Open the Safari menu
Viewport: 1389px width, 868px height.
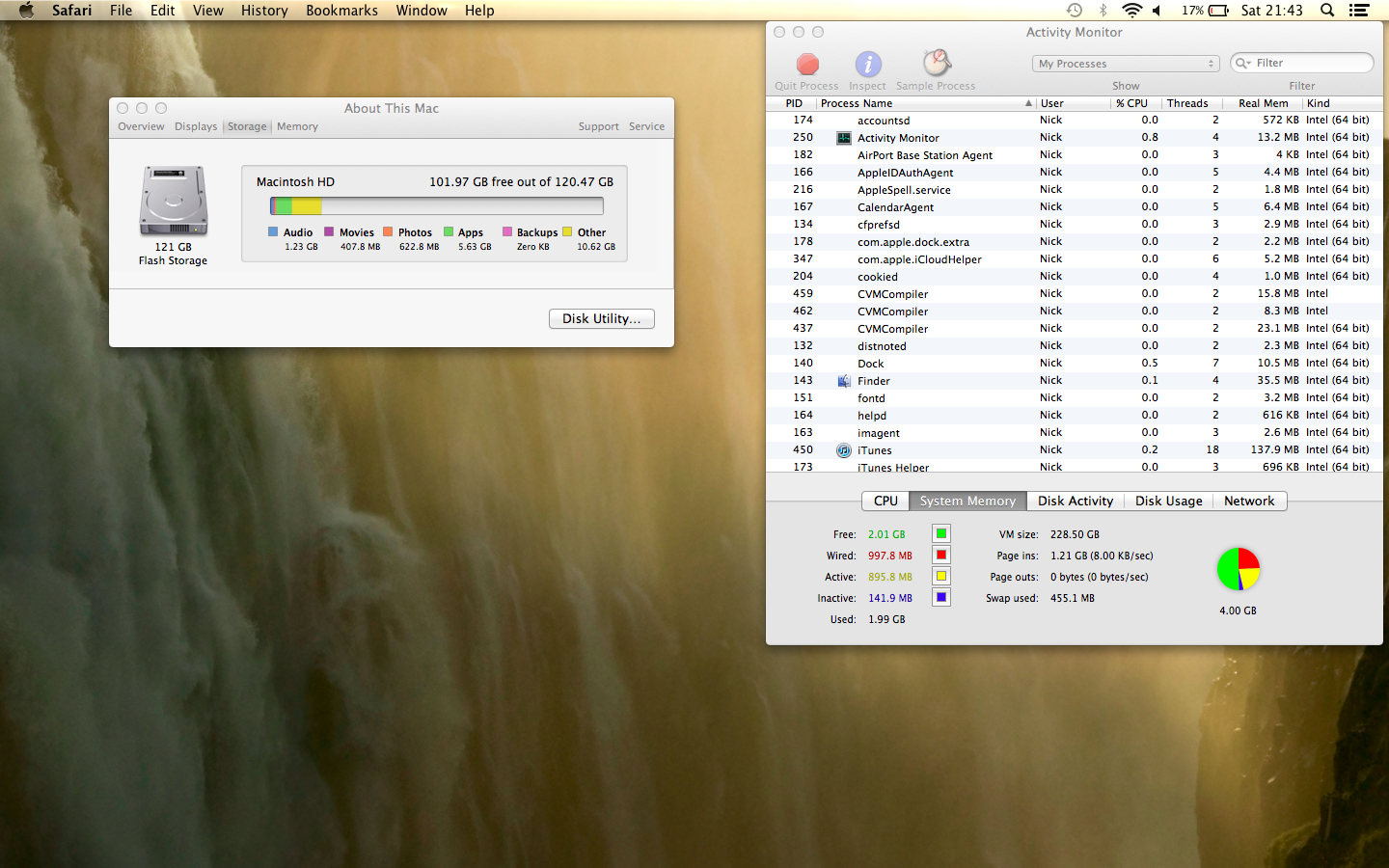[72, 10]
